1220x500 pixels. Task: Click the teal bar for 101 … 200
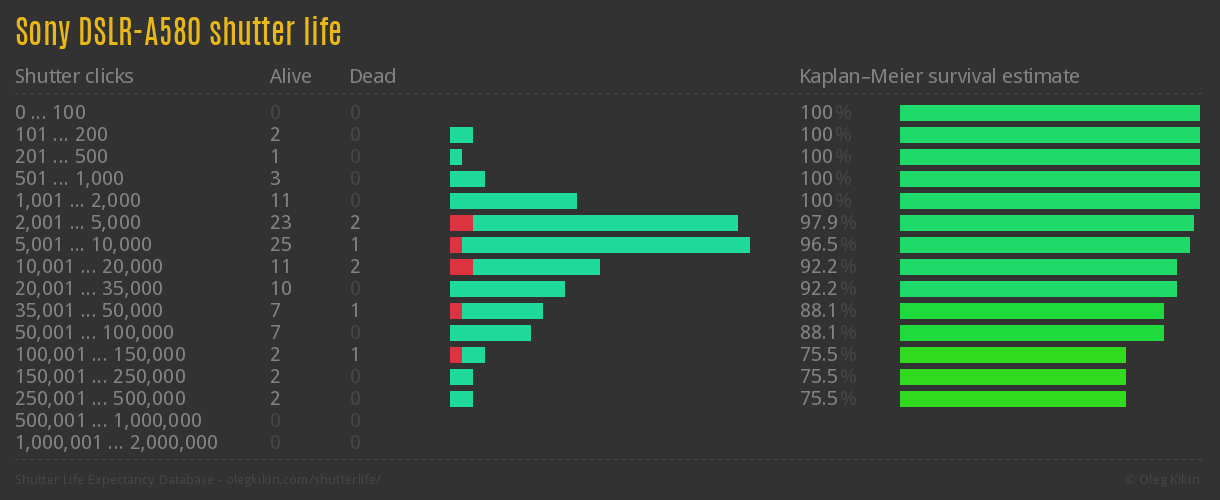461,135
